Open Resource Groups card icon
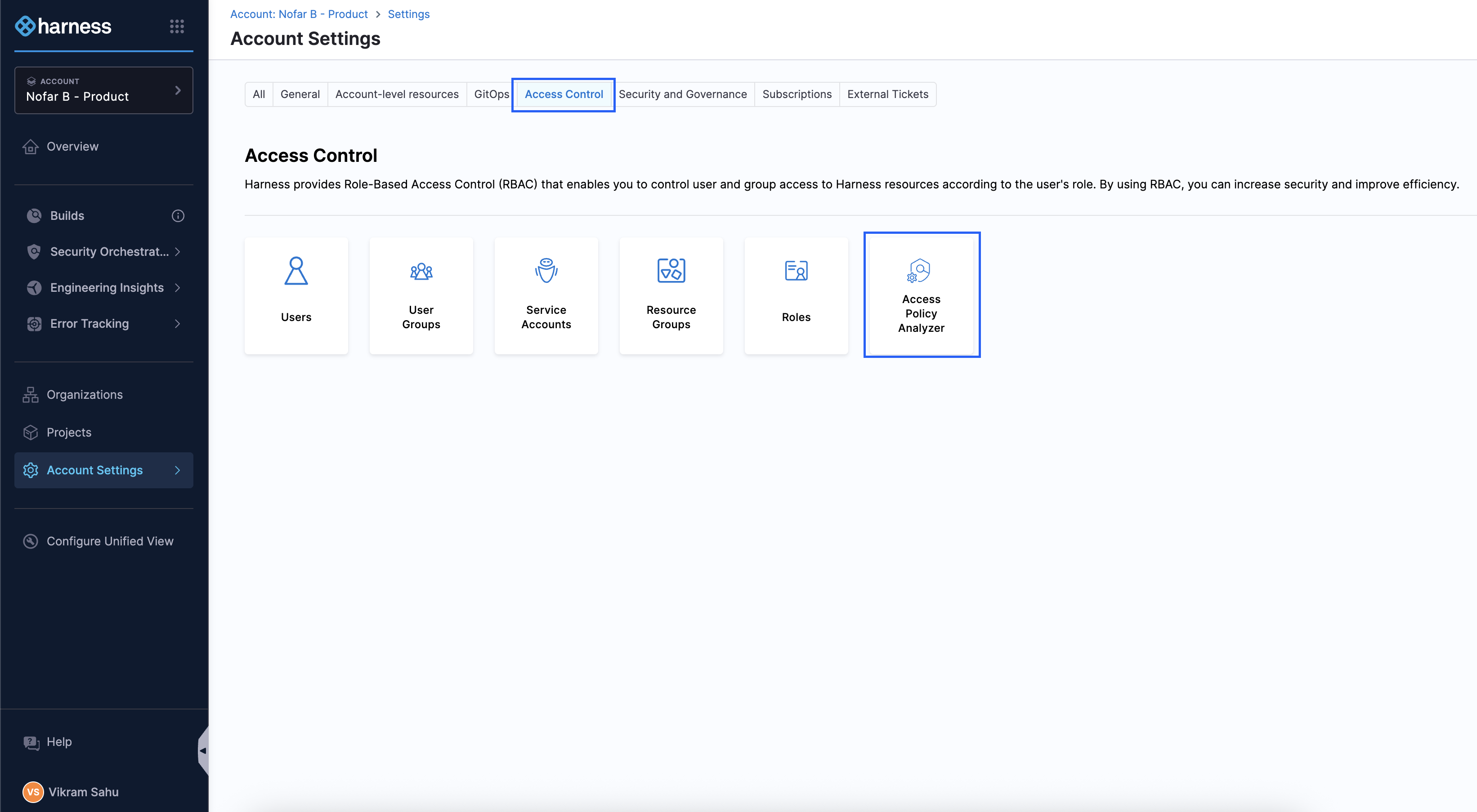1477x812 pixels. 671,271
